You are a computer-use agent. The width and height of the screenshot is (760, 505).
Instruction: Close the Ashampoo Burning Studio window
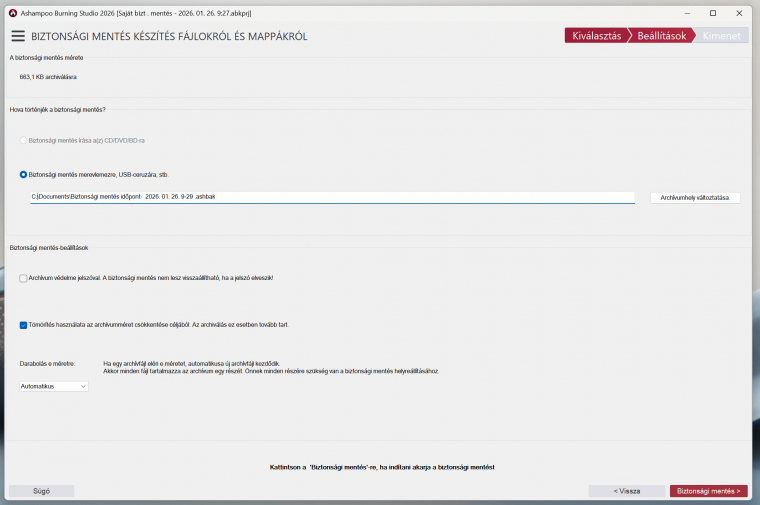(740, 13)
